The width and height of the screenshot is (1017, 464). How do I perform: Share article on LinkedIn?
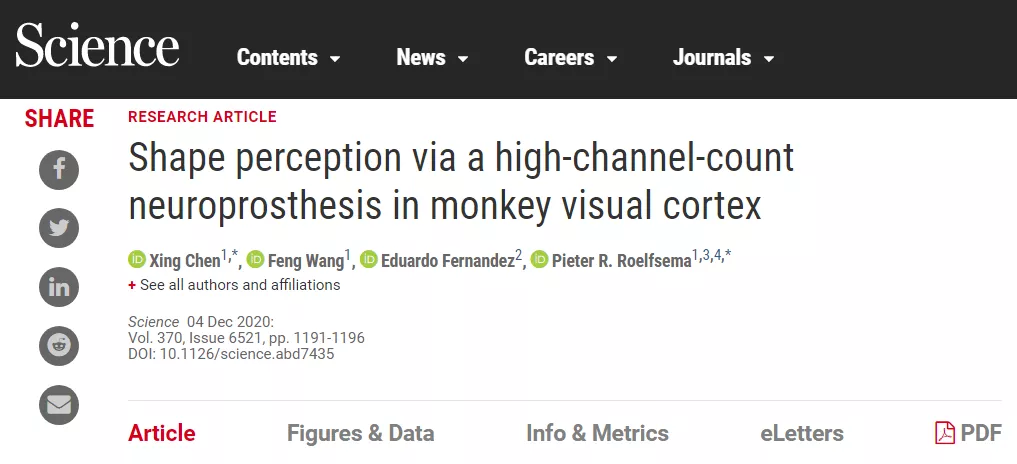pyautogui.click(x=59, y=287)
